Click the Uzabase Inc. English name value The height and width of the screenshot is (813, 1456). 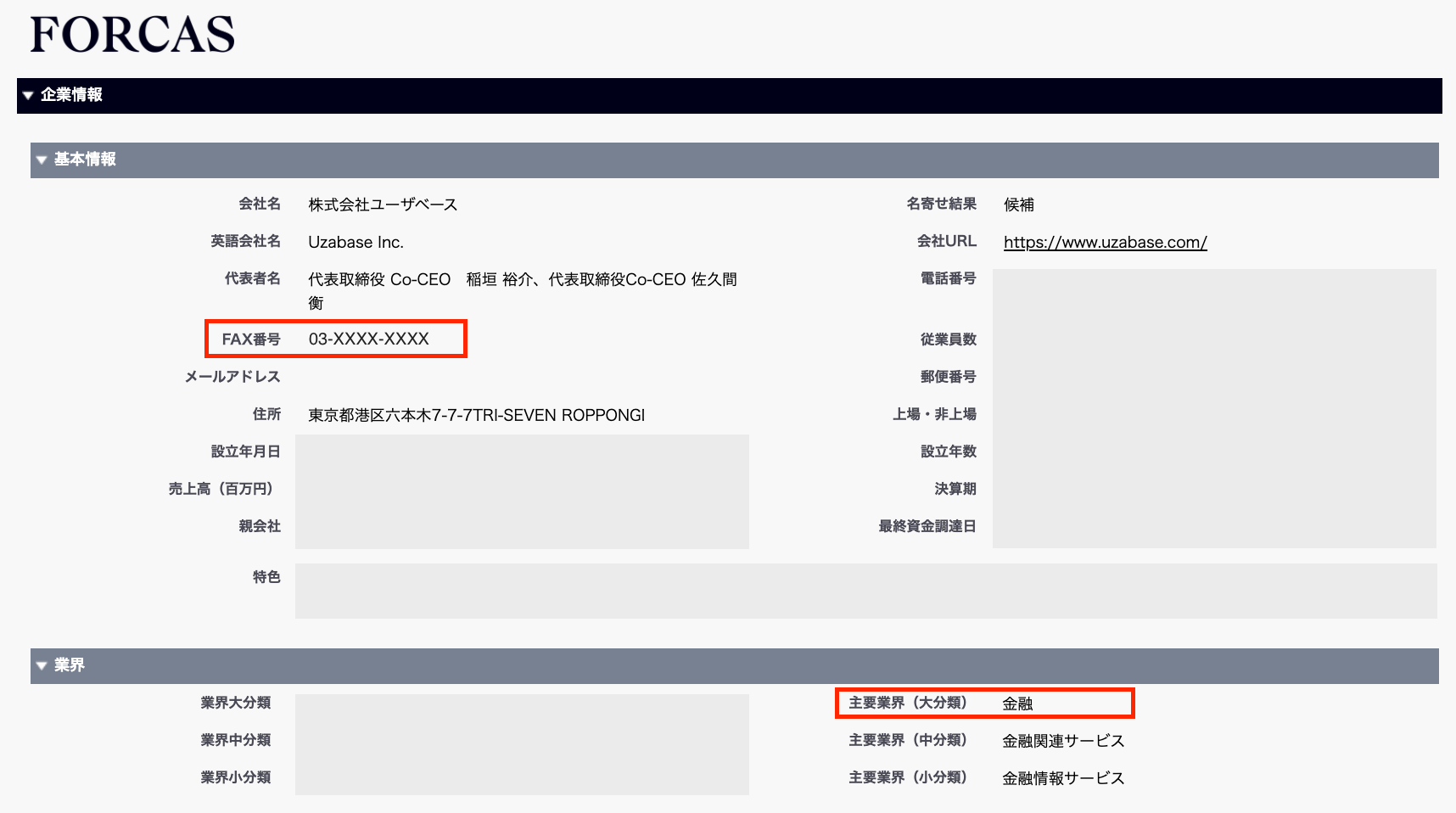pyautogui.click(x=356, y=242)
